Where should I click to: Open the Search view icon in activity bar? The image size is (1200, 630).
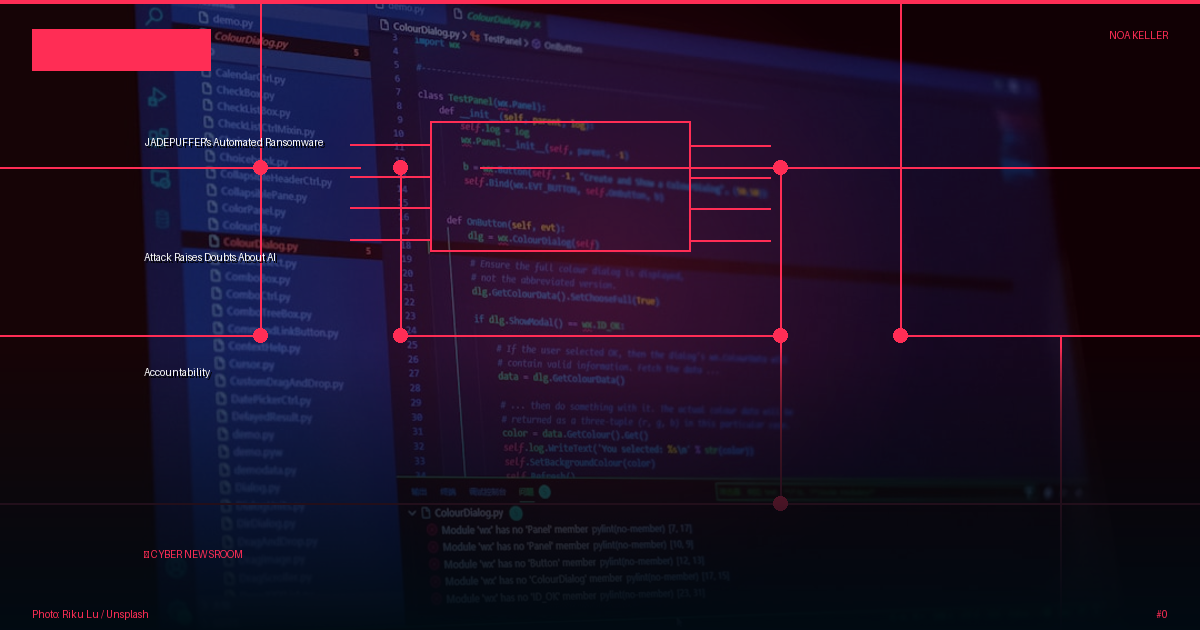154,15
